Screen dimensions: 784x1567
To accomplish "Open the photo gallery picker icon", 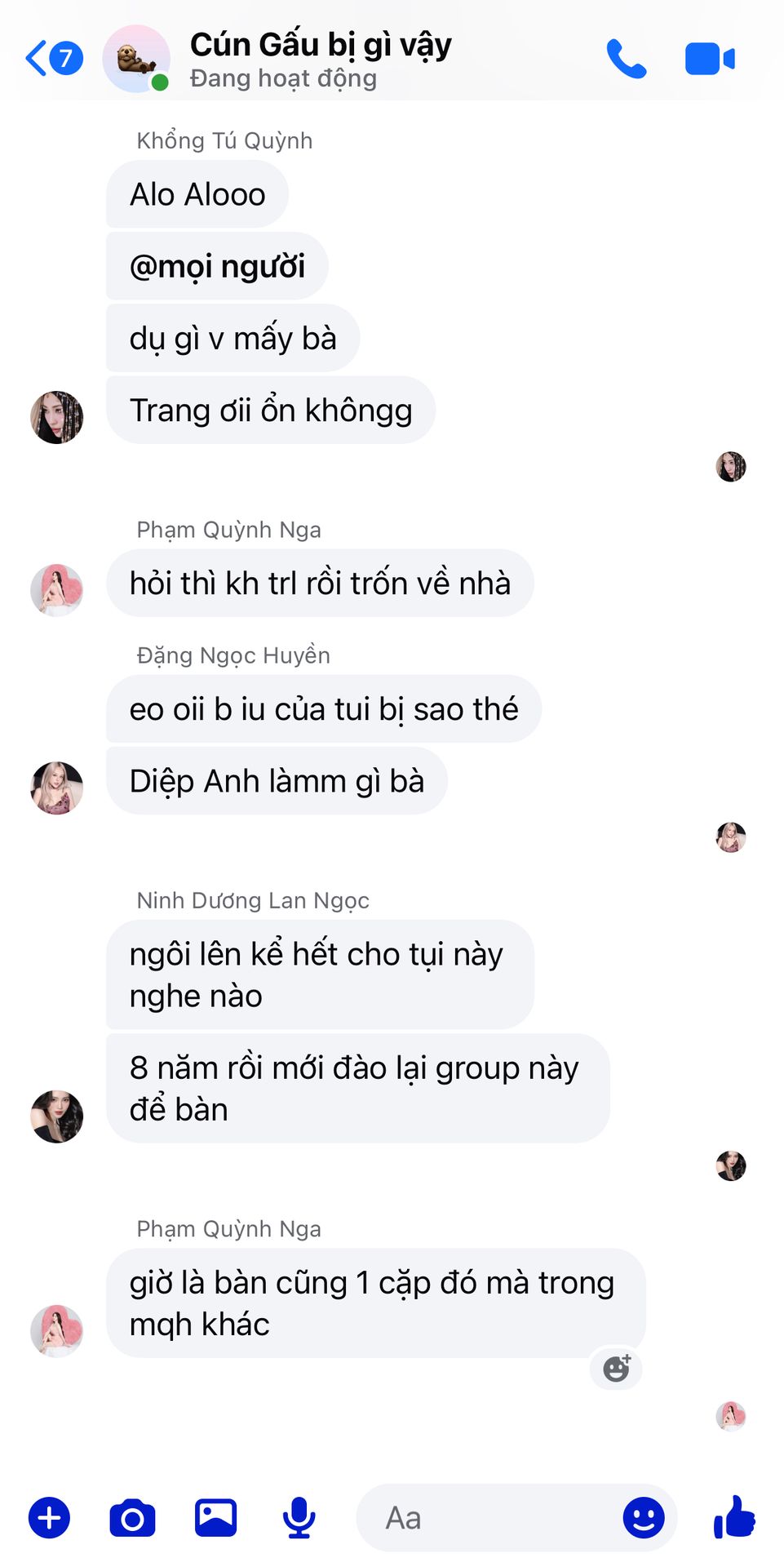I will click(x=215, y=1518).
